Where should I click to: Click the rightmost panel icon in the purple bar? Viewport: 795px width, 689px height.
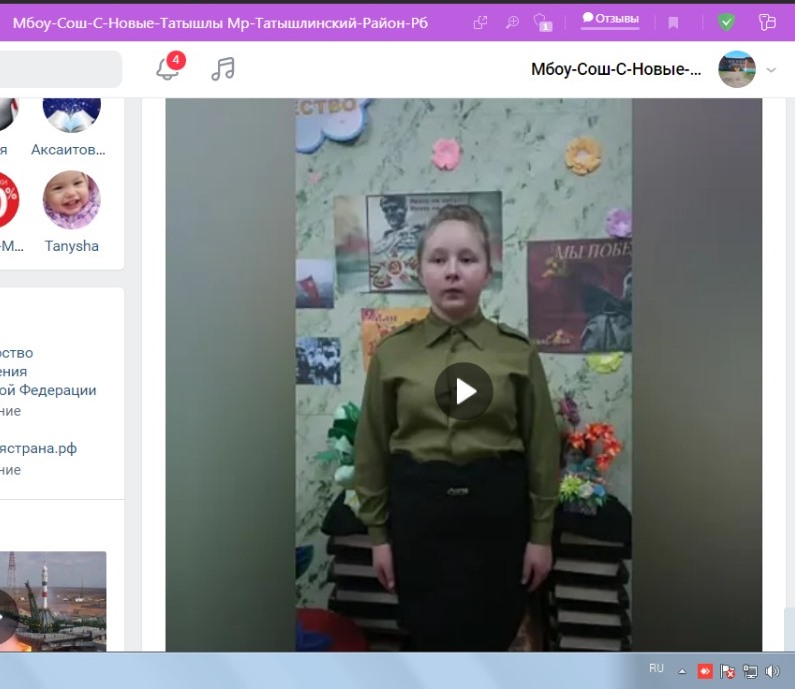pyautogui.click(x=767, y=22)
